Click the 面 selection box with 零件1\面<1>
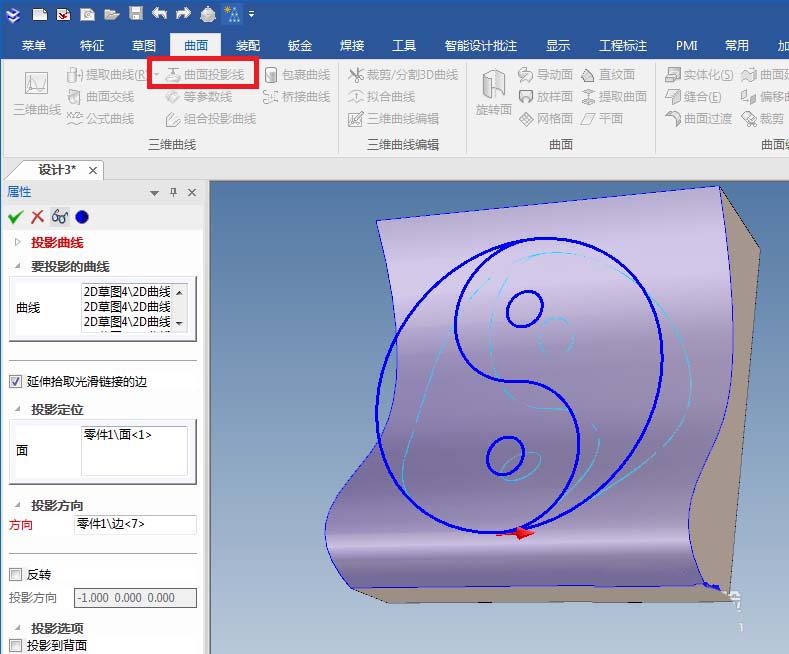Screen dimensions: 789x654 click(x=134, y=450)
